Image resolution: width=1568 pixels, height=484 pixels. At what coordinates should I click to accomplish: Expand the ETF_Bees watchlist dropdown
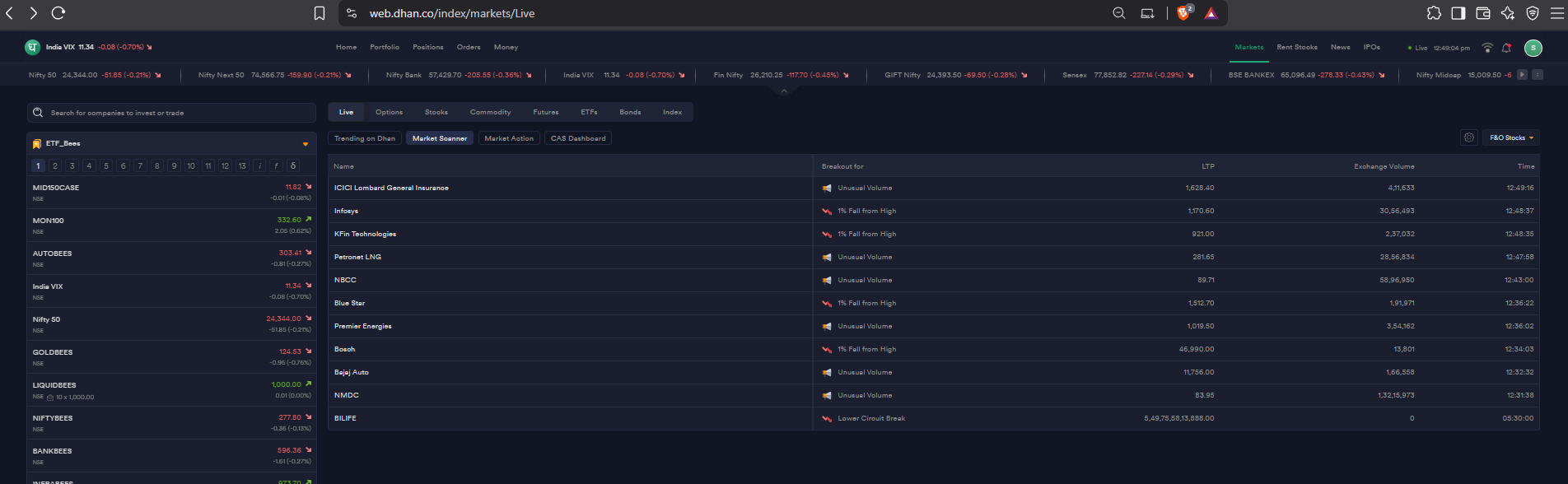[x=306, y=144]
